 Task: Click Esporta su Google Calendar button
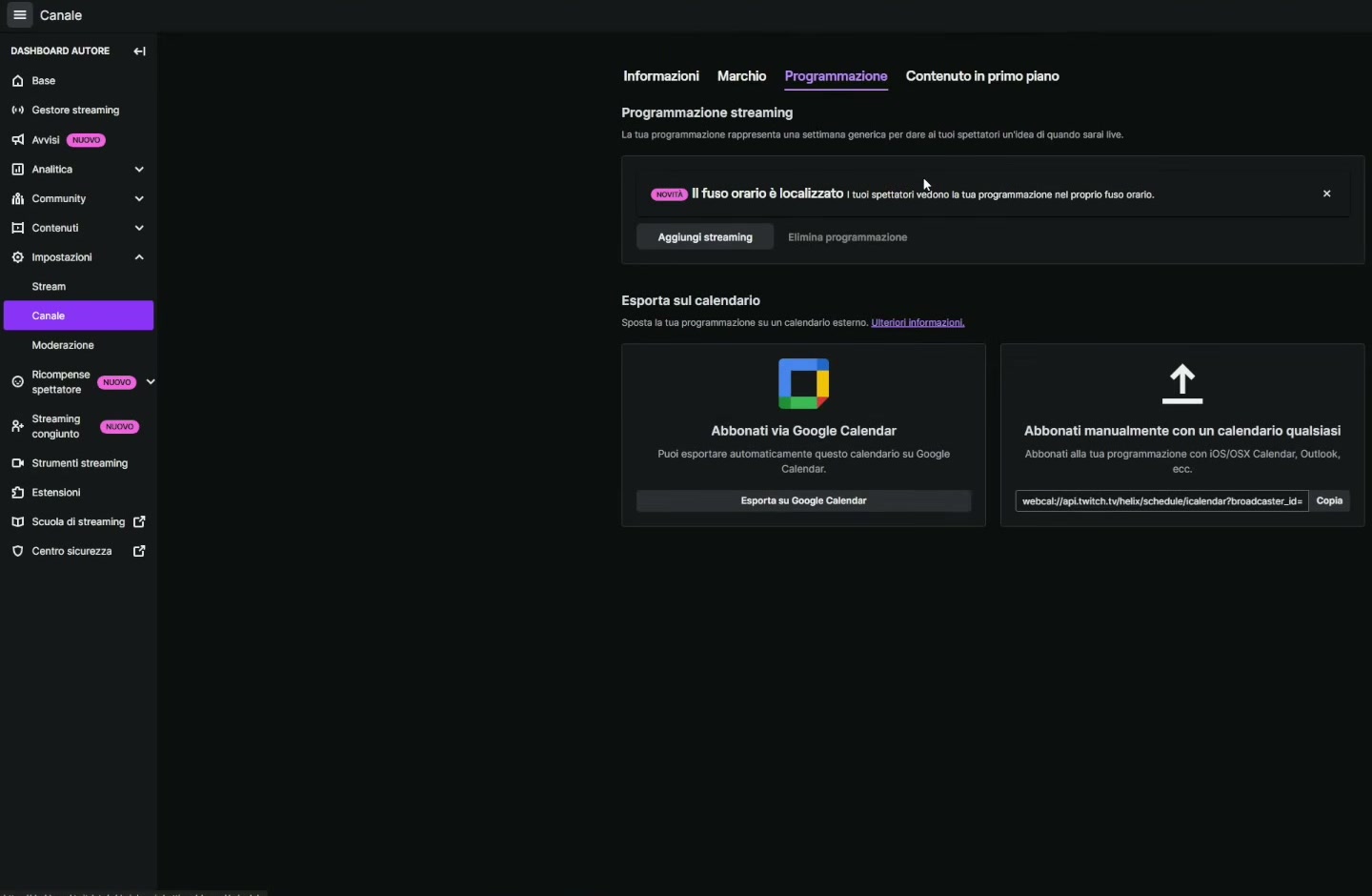[803, 500]
